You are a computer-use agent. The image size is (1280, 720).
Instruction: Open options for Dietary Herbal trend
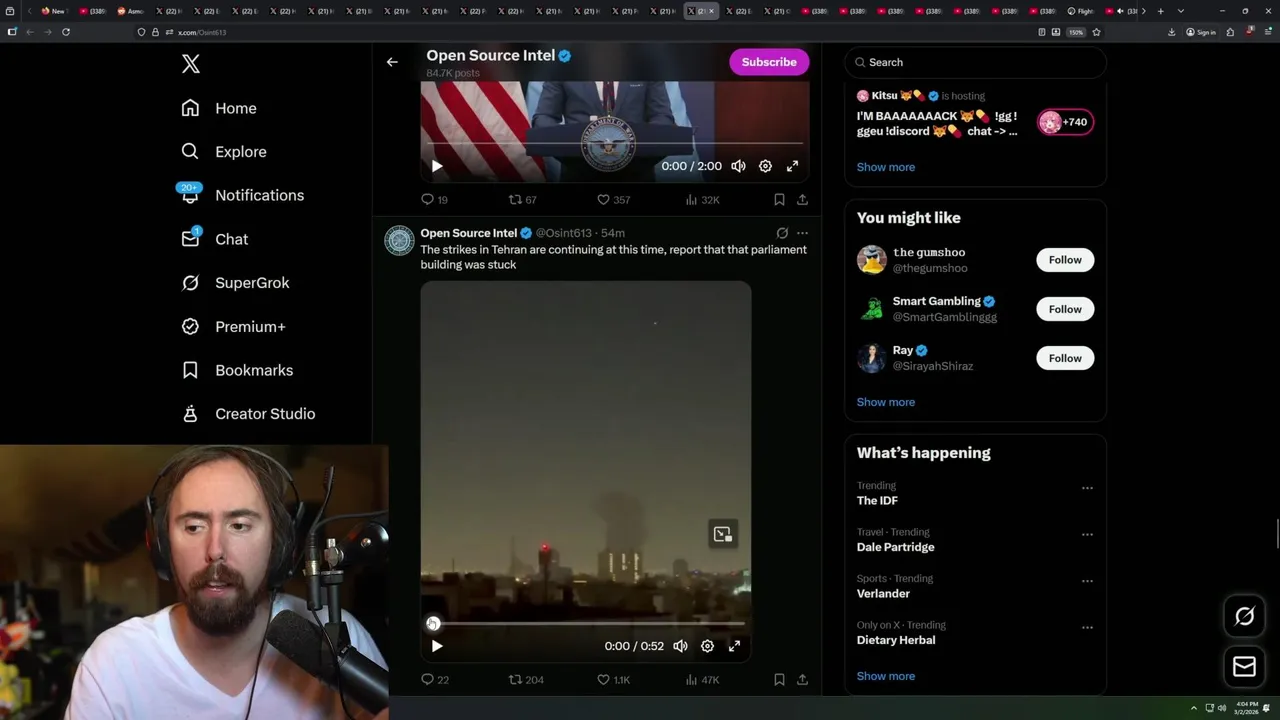1087,628
